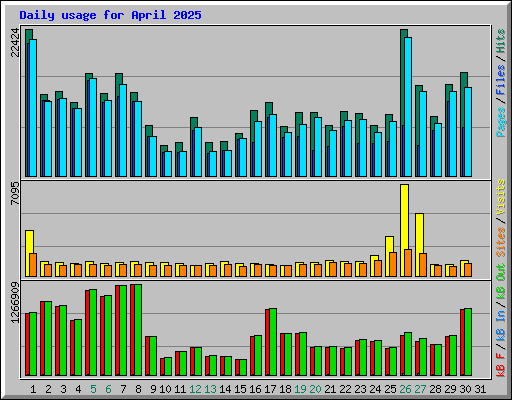Click day label 8 on x-axis
Image resolution: width=512 pixels, height=400 pixels.
click(138, 389)
